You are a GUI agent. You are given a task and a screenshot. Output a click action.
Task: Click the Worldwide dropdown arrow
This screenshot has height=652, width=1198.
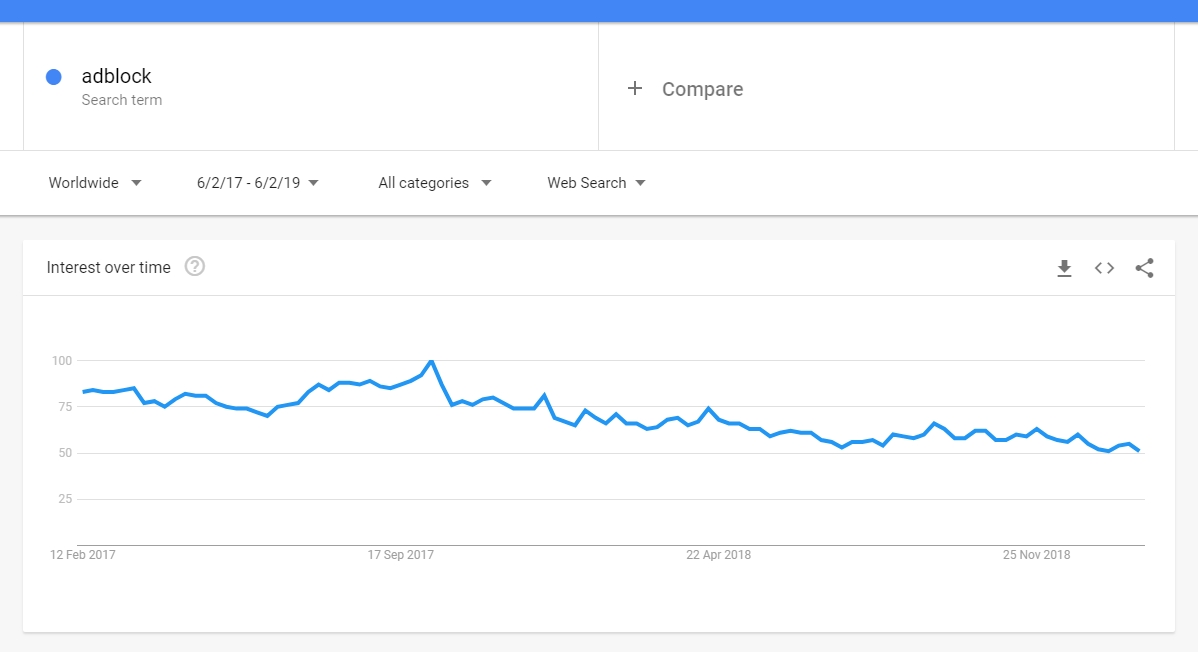[x=136, y=183]
